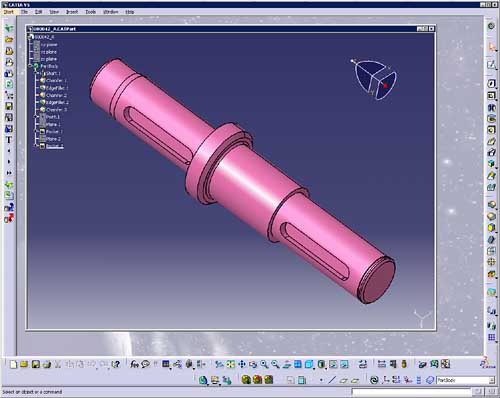Viewport: 500px width, 398px height.
Task: Open the PartBody dropdown arrow in toolbar
Action: (492, 380)
